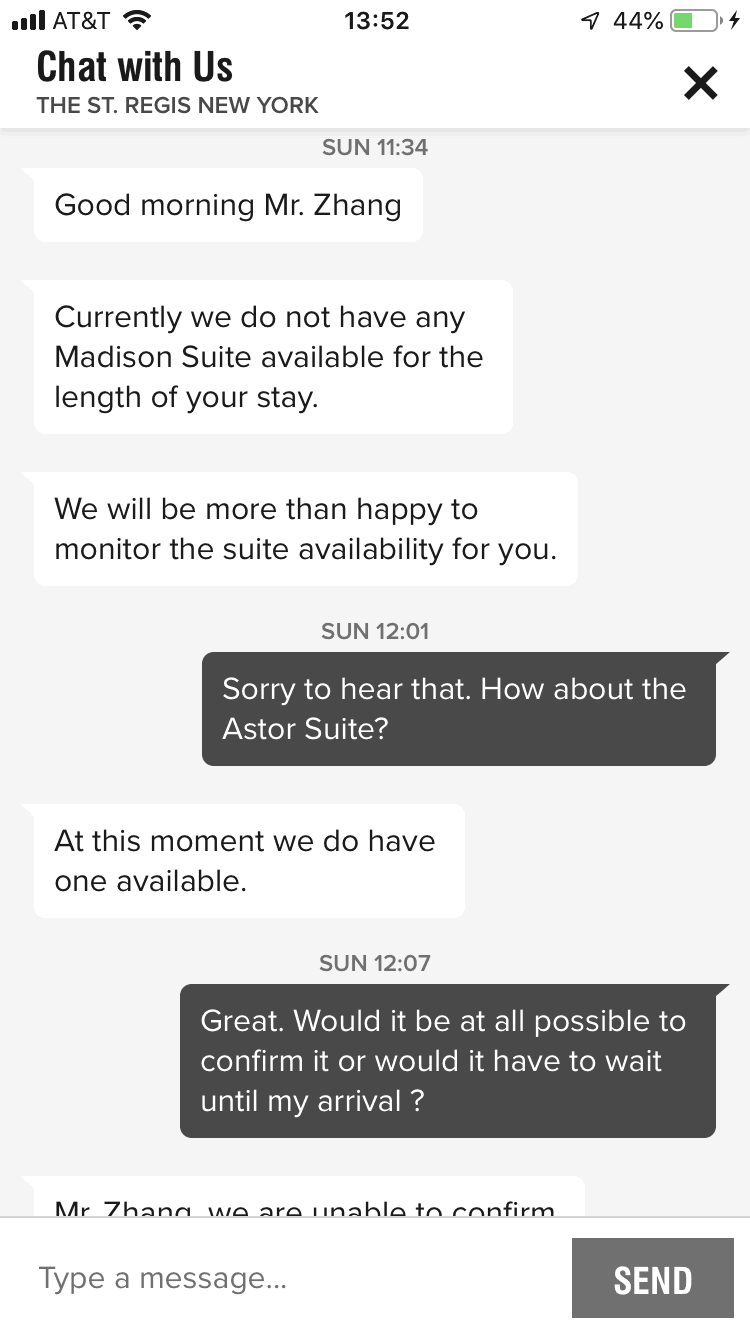Tap the 'Would it be possible to confirm' message
The width and height of the screenshot is (750, 1334).
[x=447, y=1061]
